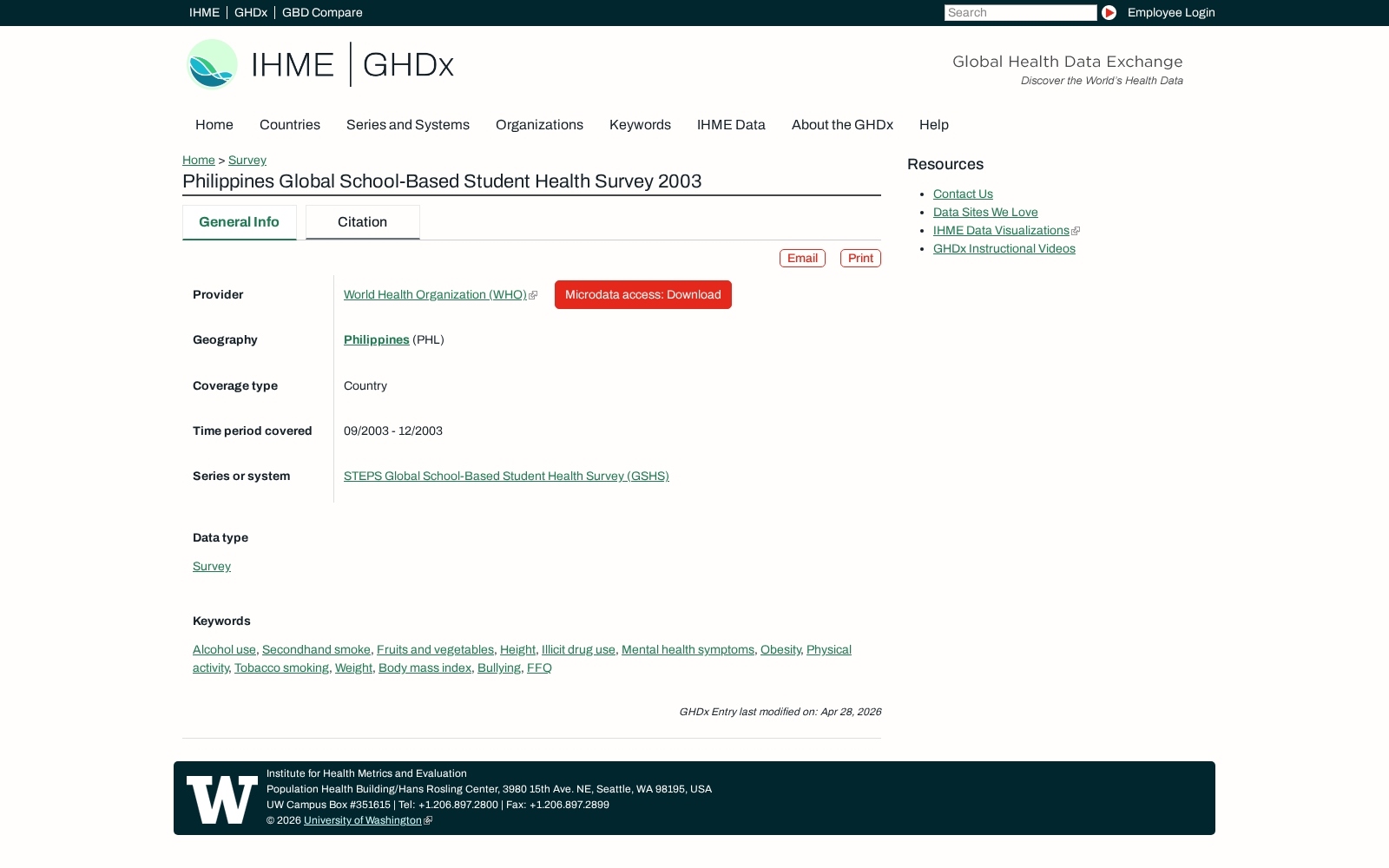Open the Fruits and vegetables keyword
The height and width of the screenshot is (868, 1389).
(x=435, y=650)
